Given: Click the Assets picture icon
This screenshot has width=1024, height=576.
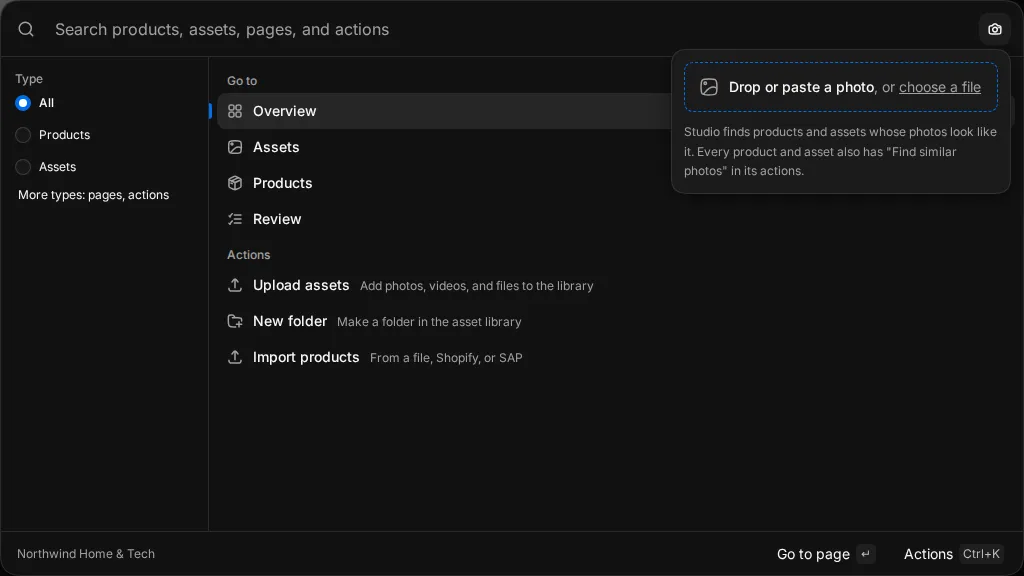Looking at the screenshot, I should [235, 147].
